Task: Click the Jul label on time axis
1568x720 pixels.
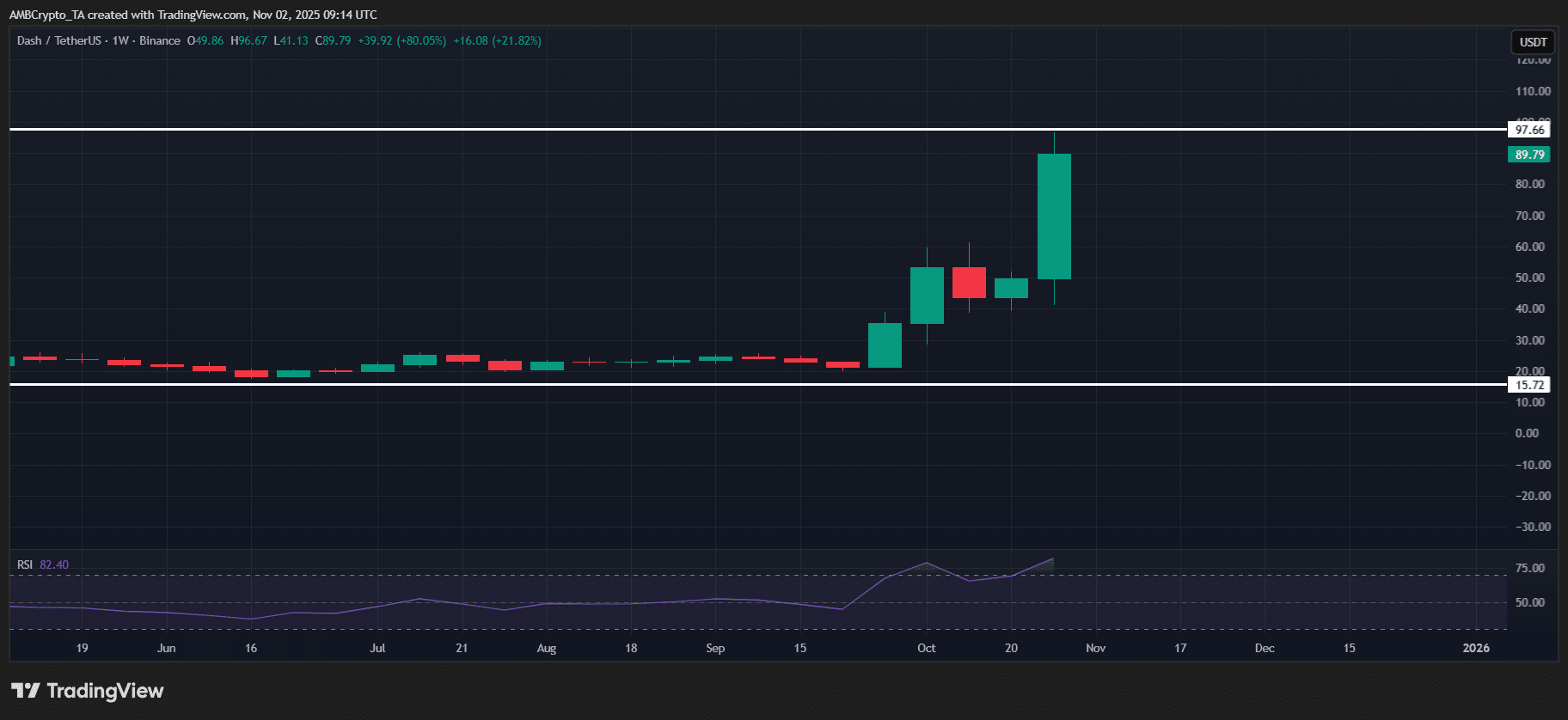Action: 377,648
